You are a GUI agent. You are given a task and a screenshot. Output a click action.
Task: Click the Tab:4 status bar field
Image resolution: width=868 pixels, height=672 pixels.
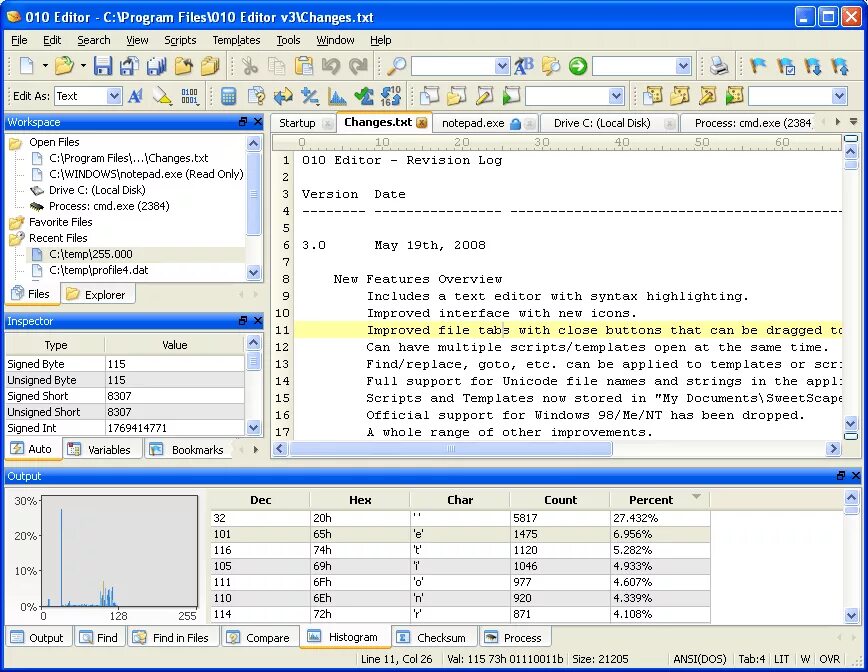(x=751, y=659)
